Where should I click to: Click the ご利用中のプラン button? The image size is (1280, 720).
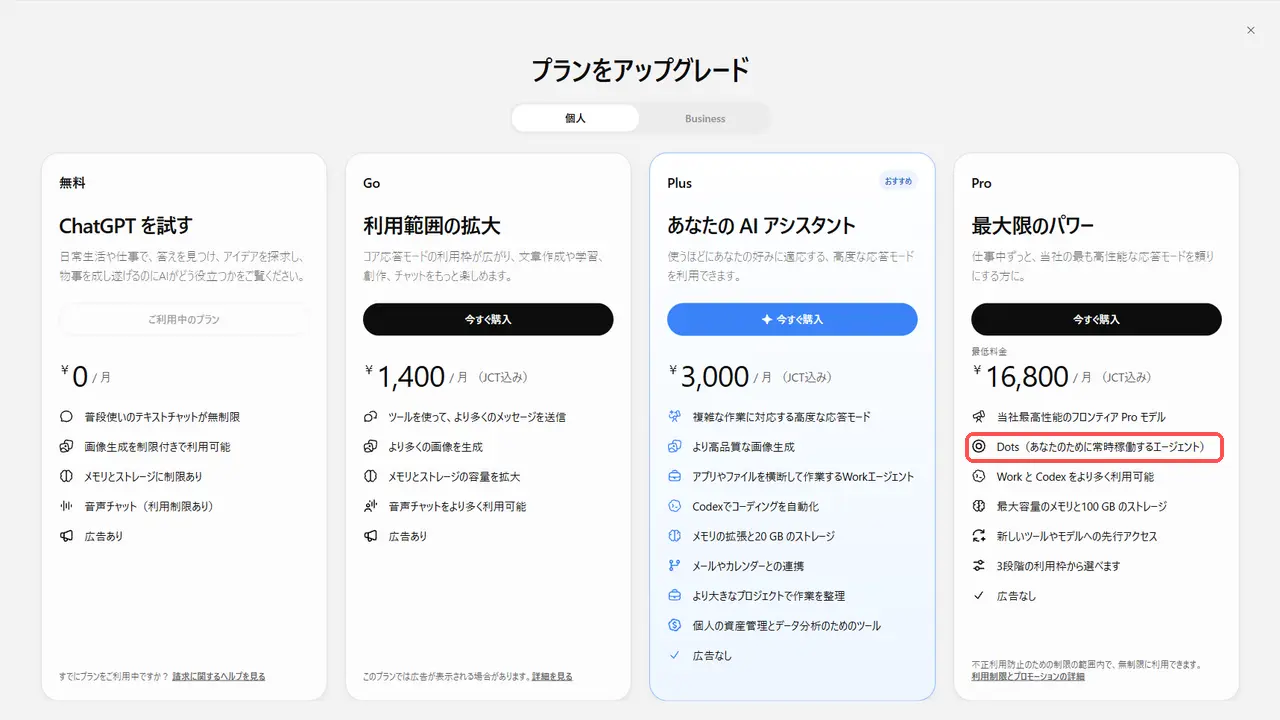(184, 319)
